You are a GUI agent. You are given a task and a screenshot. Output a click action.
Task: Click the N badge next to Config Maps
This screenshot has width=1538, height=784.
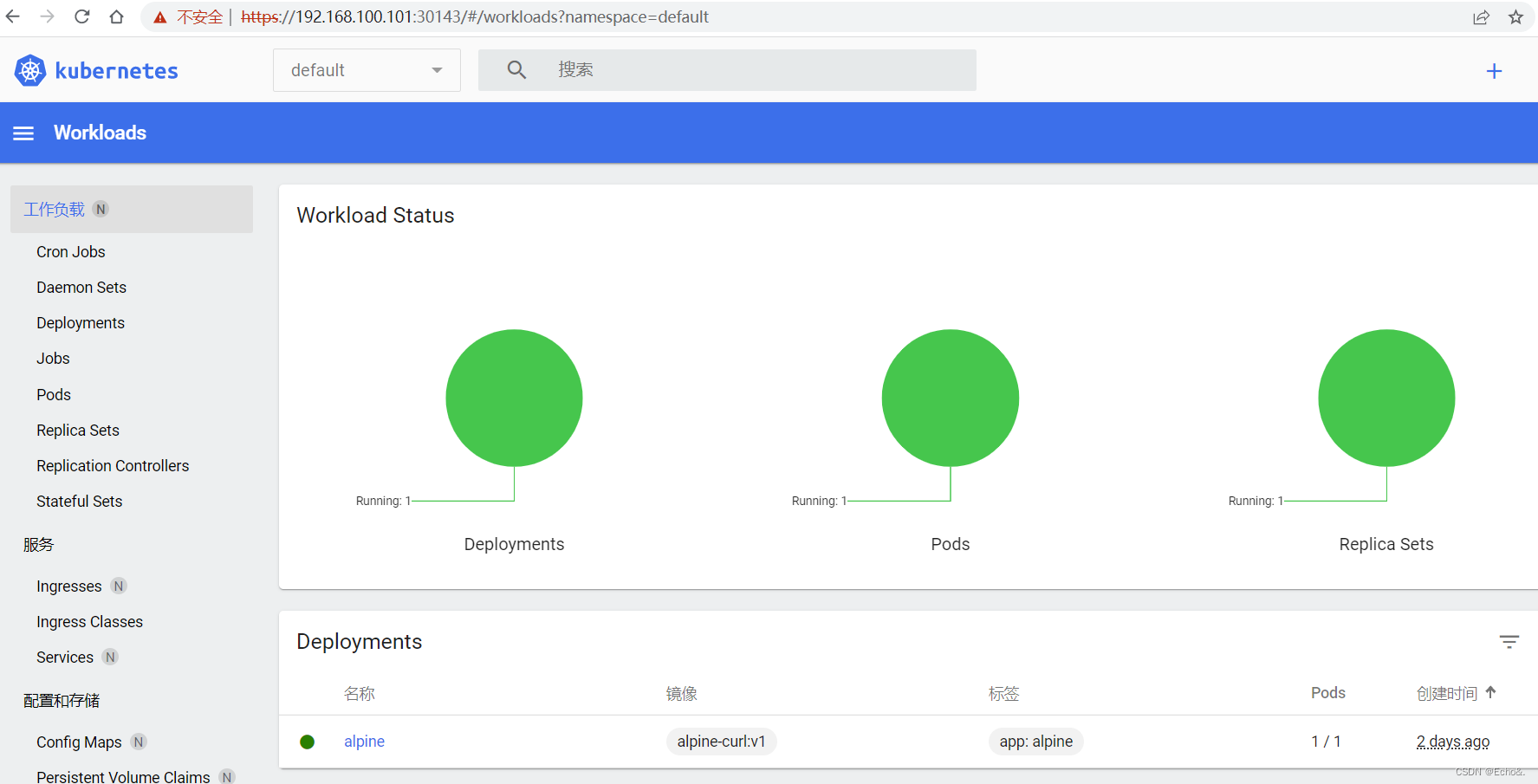pos(139,742)
